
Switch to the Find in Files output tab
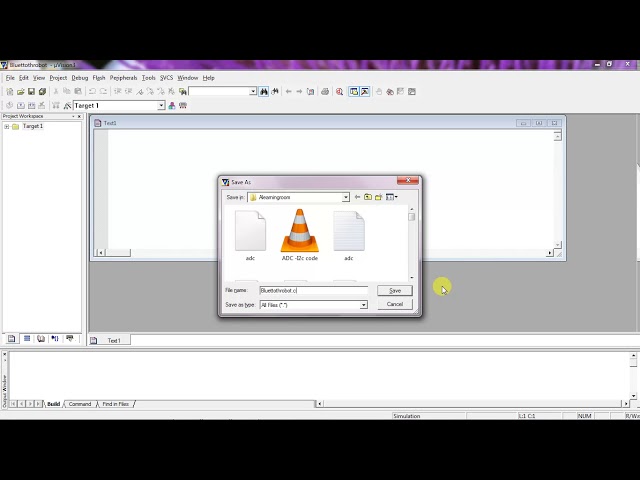(116, 404)
